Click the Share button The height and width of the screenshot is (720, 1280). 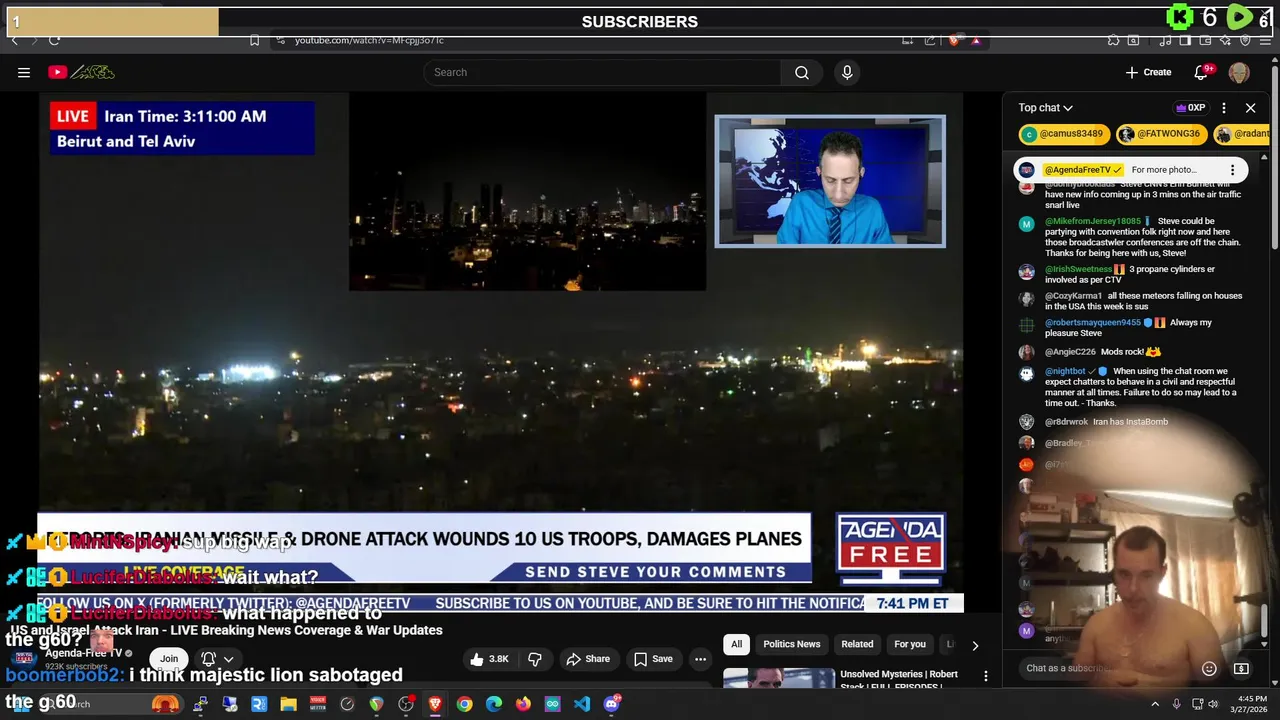[x=588, y=659]
